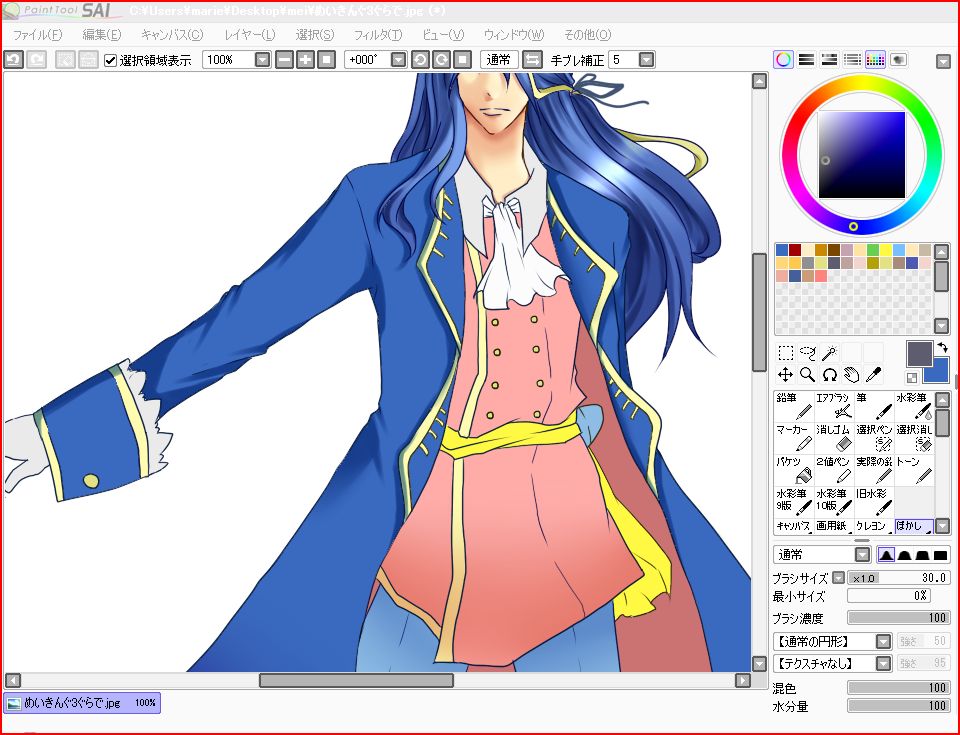Select the lasso selection tool
960x735 pixels.
pyautogui.click(x=808, y=353)
